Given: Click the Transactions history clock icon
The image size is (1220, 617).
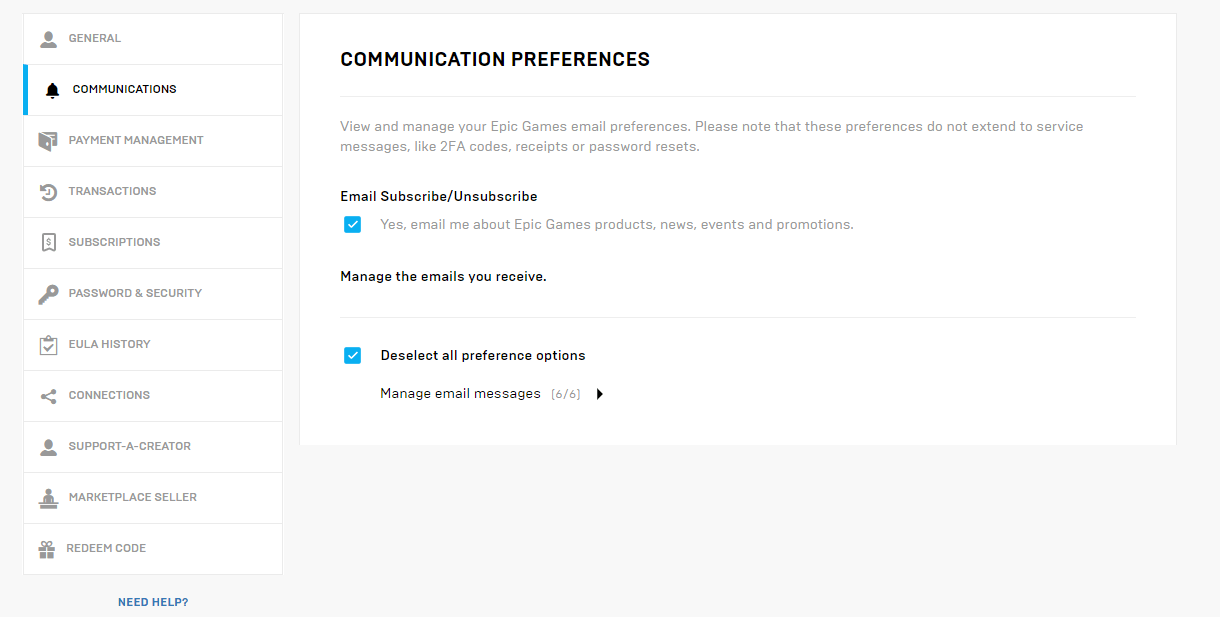Looking at the screenshot, I should click(x=48, y=192).
